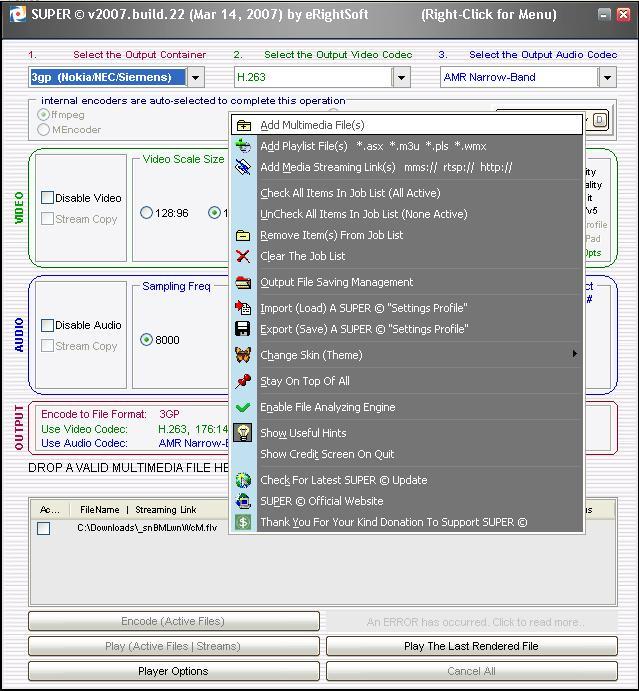This screenshot has height=691, width=639.
Task: Check the job list file's active checkbox
Action: 44,528
